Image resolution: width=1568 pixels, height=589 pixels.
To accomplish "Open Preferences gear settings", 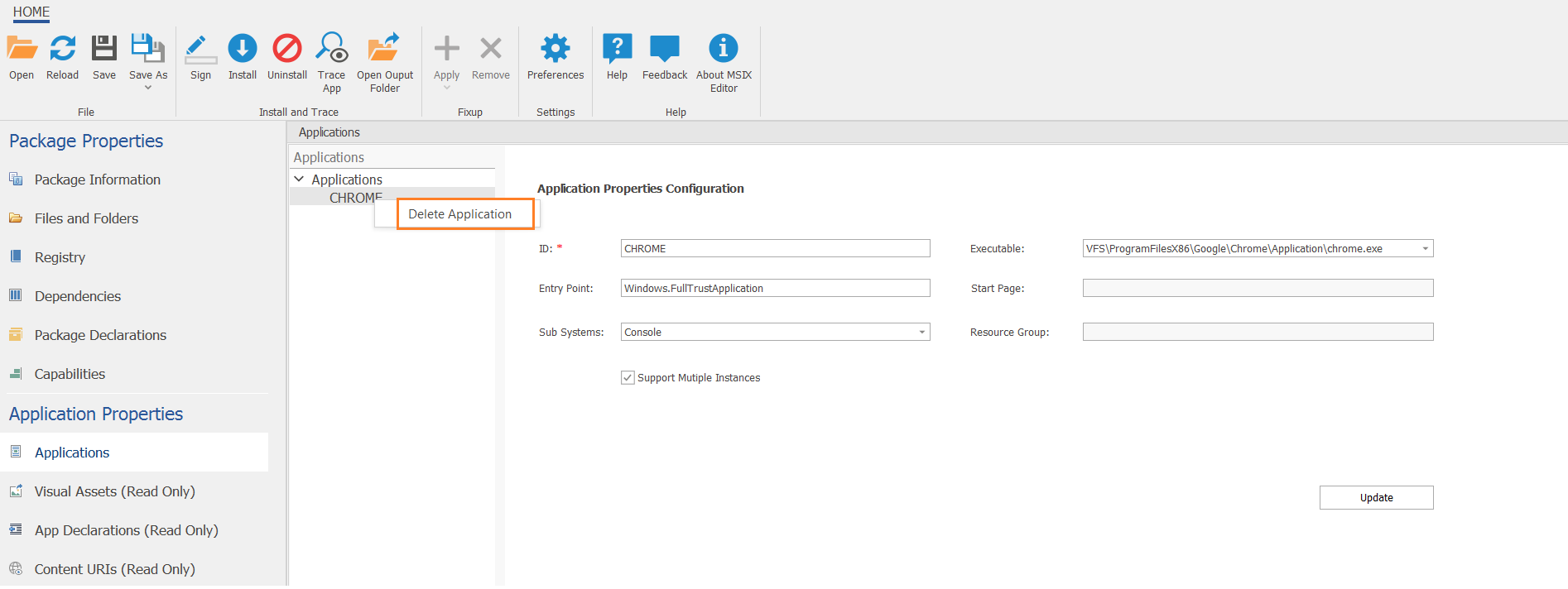I will tap(555, 49).
